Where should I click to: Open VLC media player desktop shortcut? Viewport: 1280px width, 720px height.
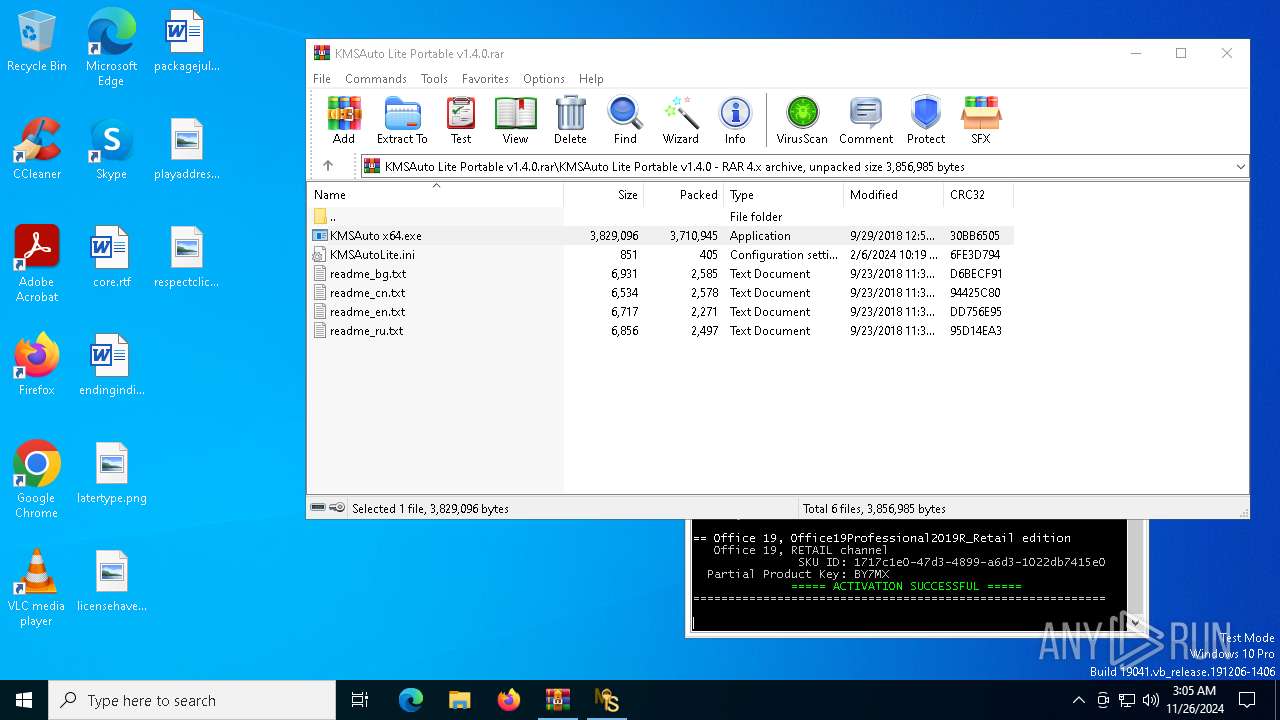pyautogui.click(x=37, y=588)
